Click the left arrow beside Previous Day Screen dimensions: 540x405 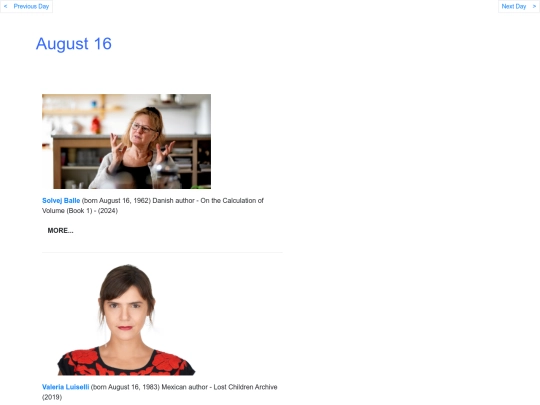point(5,6)
